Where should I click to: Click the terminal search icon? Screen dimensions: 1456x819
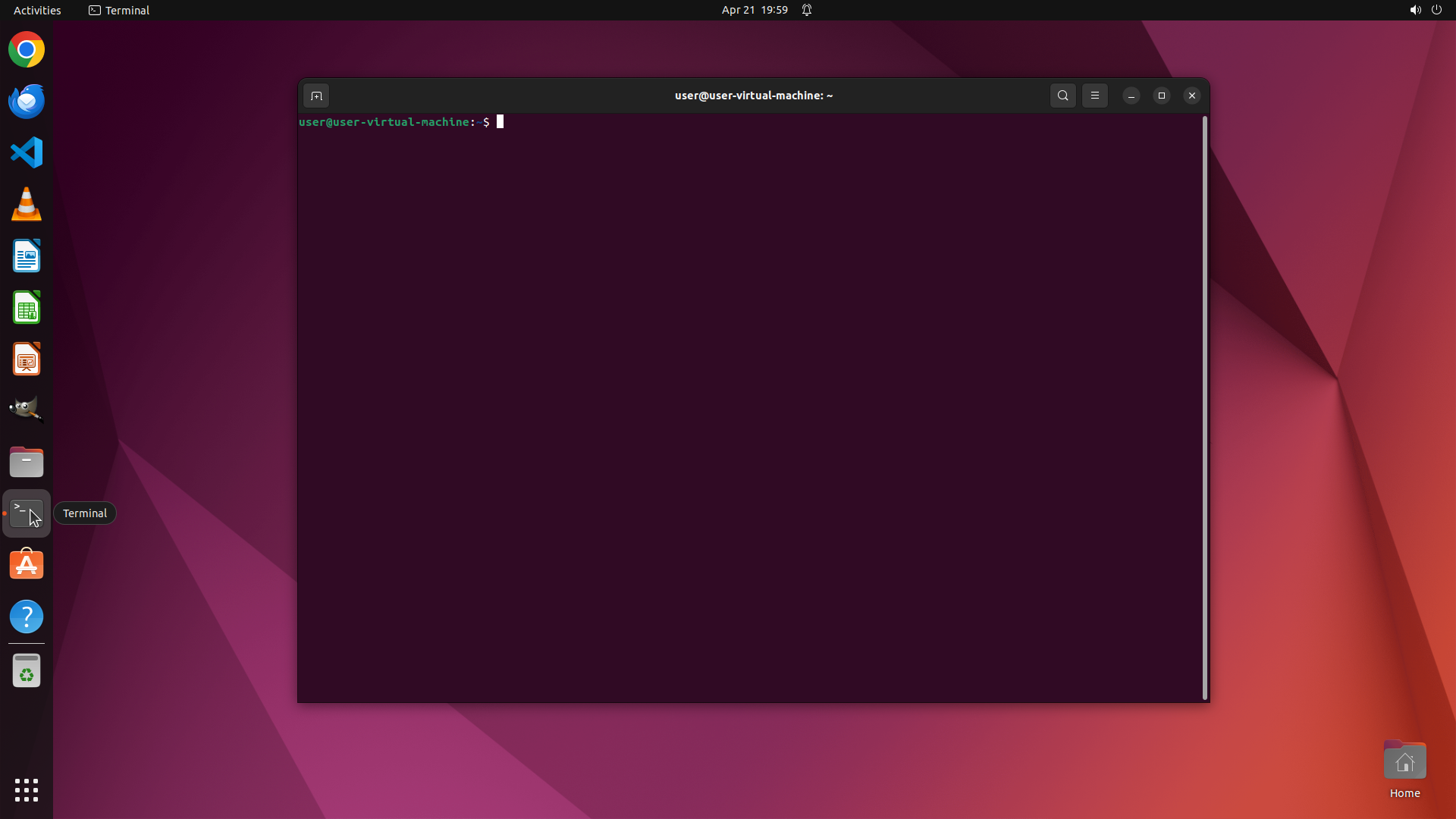point(1062,96)
